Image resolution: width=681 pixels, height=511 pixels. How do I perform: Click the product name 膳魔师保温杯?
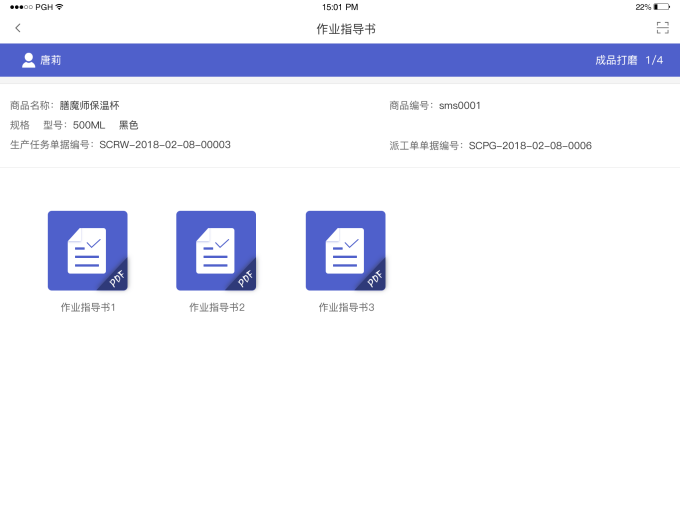click(89, 105)
